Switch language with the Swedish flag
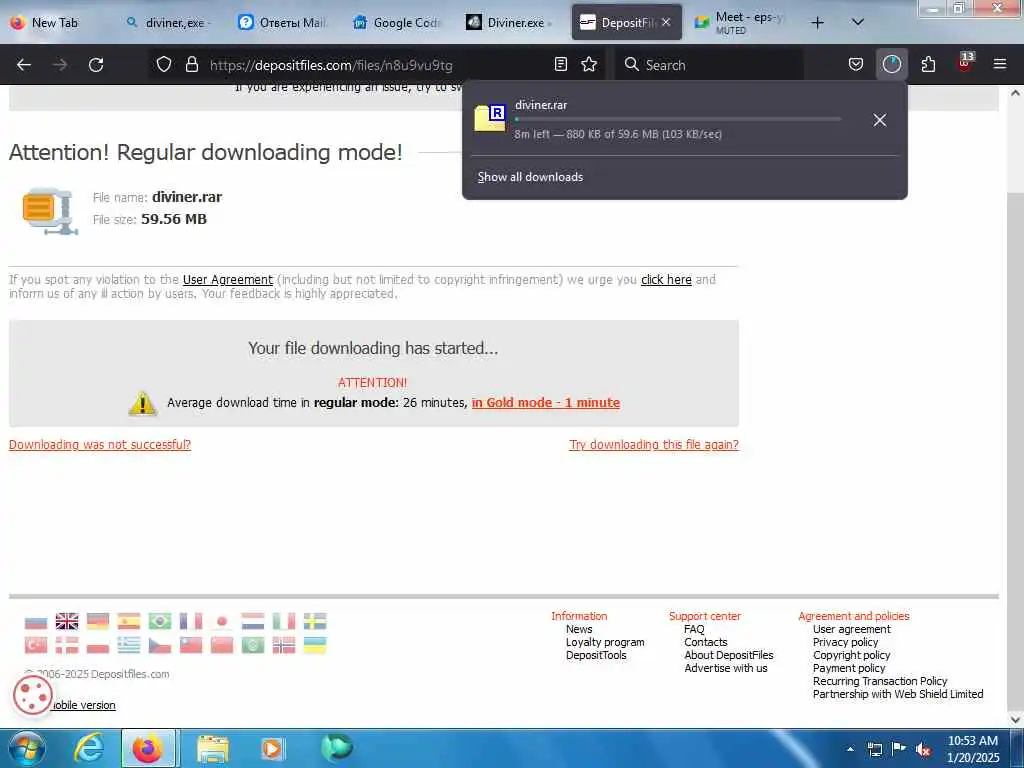This screenshot has width=1024, height=768. pos(315,621)
